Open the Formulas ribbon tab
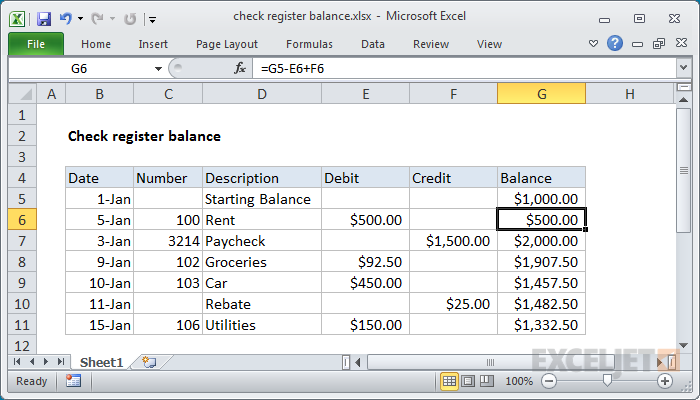Image resolution: width=700 pixels, height=400 pixels. [309, 44]
